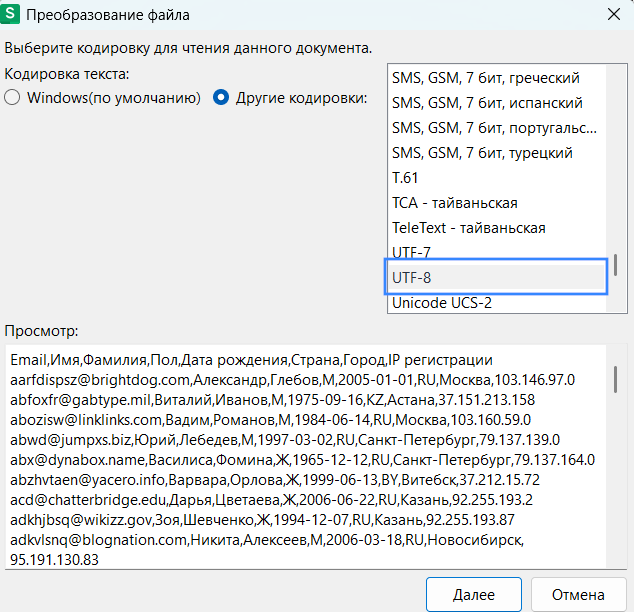The image size is (634, 612).
Task: Click preview line with abwd@jumpxs.biz
Action: point(285,440)
